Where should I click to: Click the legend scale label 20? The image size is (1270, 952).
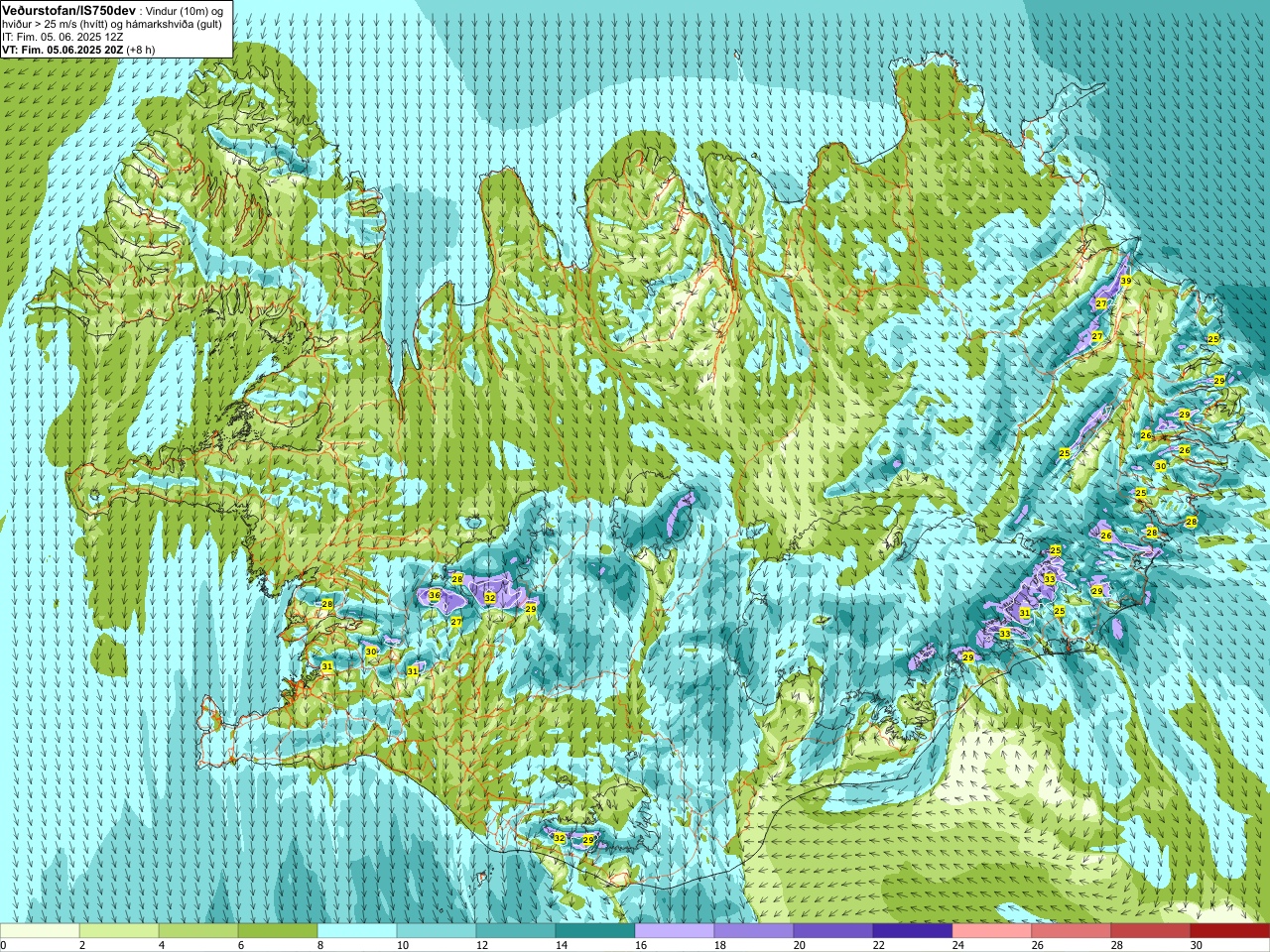800,946
